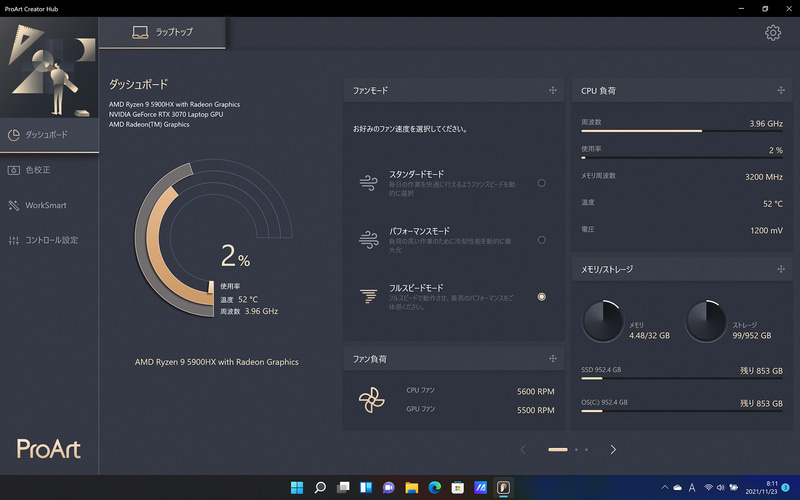Go to next dashboard page arrow
This screenshot has height=500, width=800.
(613, 449)
